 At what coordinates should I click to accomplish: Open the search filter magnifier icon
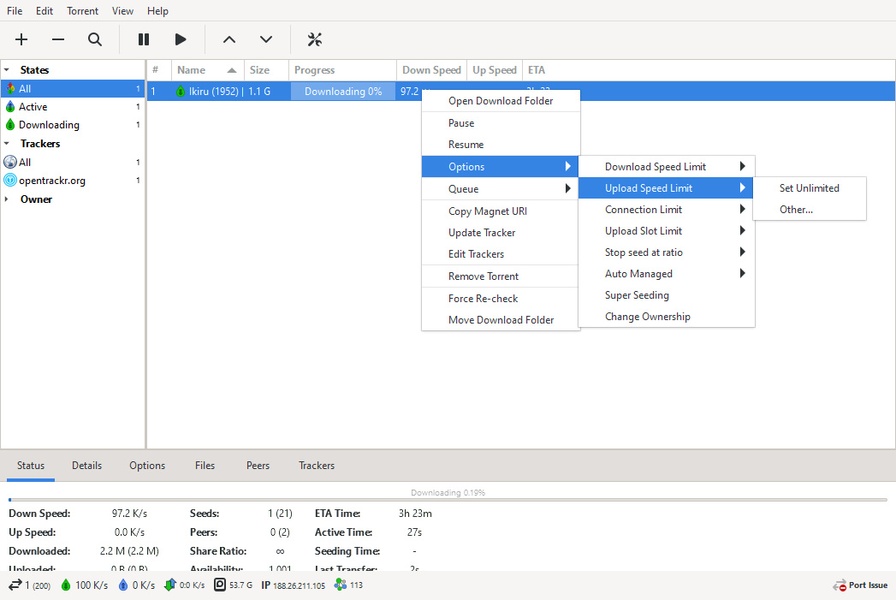point(95,39)
